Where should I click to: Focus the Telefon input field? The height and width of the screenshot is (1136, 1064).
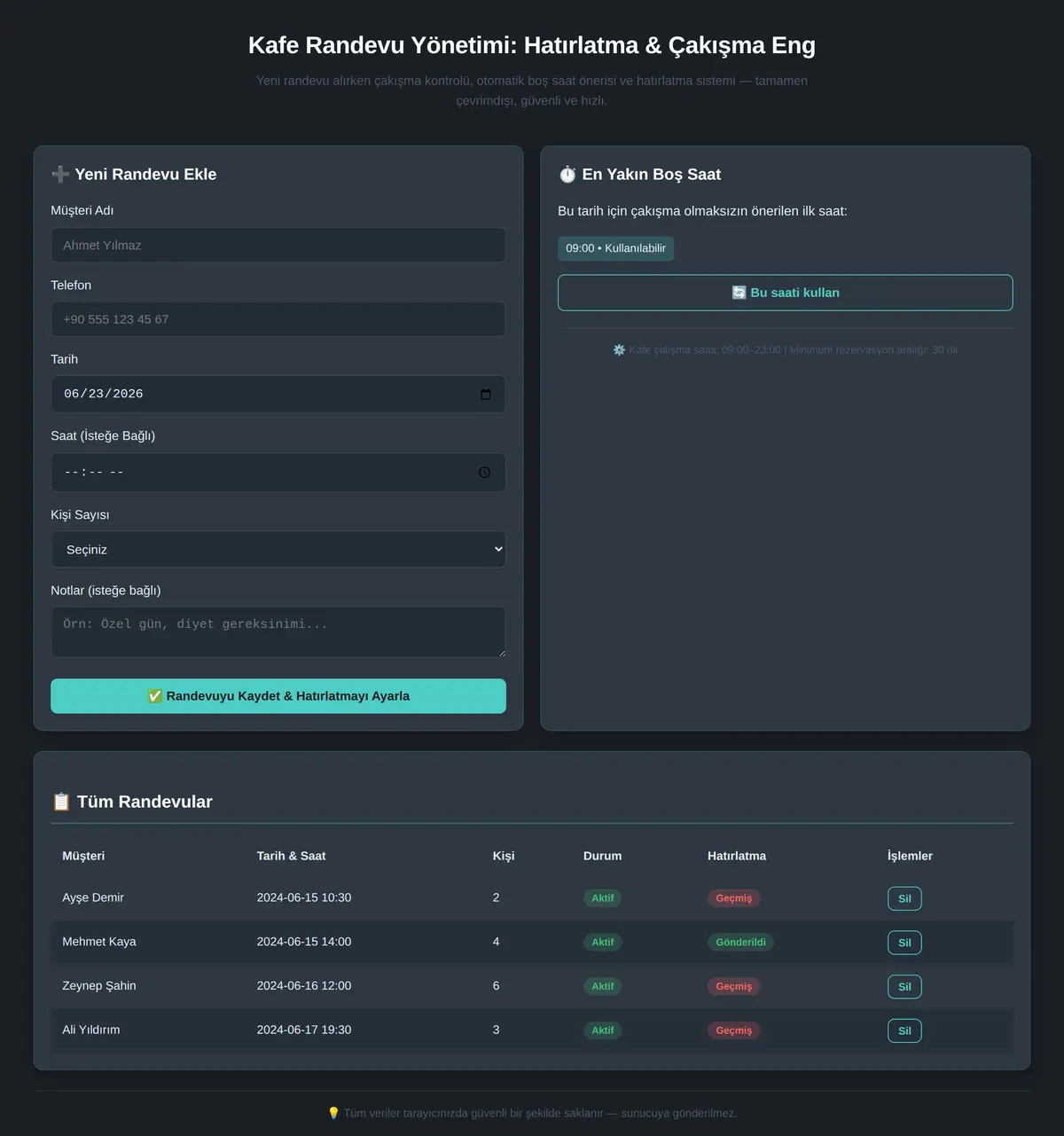point(278,319)
